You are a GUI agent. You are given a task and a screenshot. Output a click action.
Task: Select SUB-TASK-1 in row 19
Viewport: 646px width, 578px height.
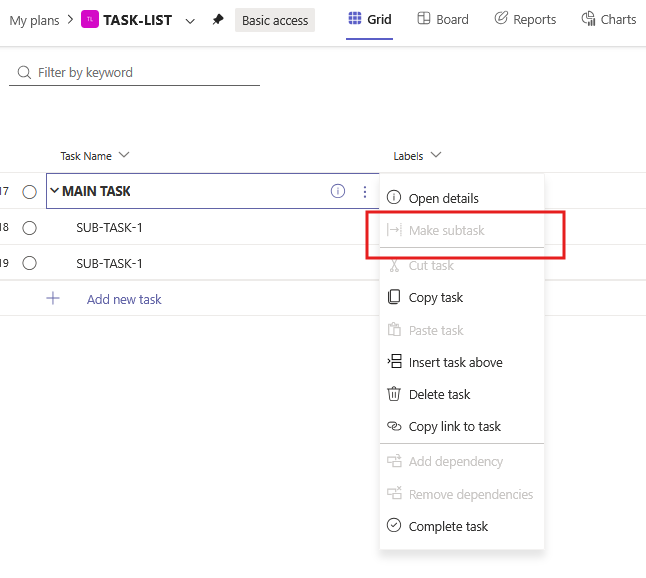click(x=109, y=263)
